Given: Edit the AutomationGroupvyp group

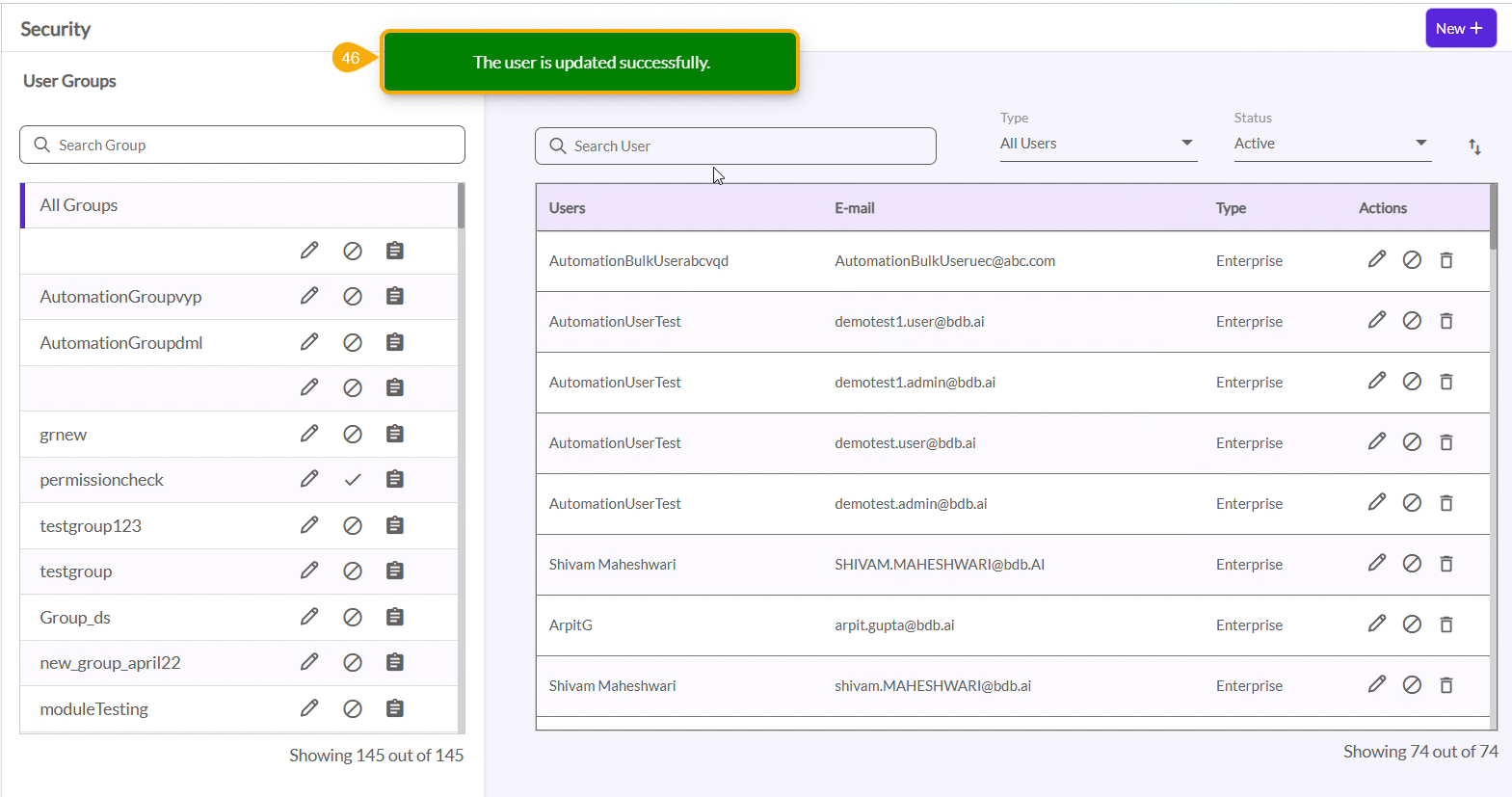Looking at the screenshot, I should coord(308,296).
